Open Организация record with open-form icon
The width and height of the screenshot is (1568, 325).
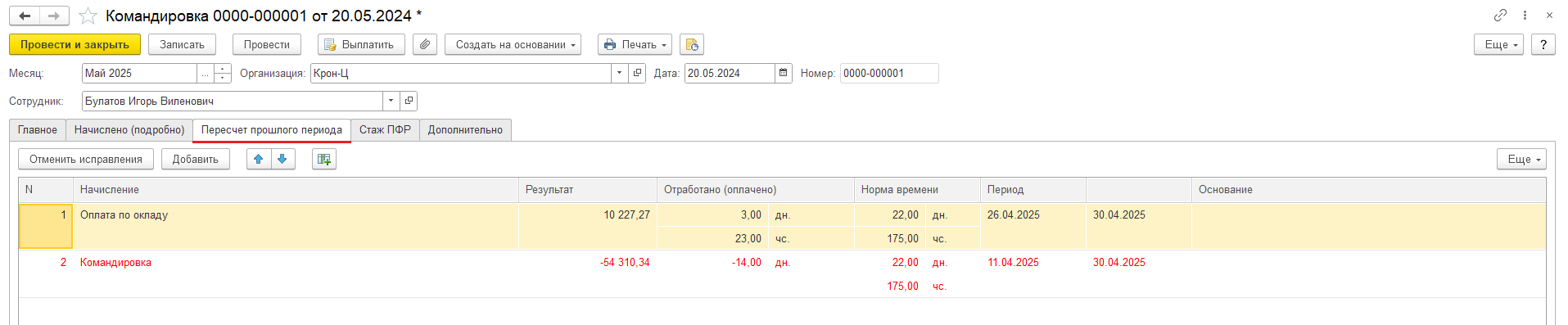637,73
